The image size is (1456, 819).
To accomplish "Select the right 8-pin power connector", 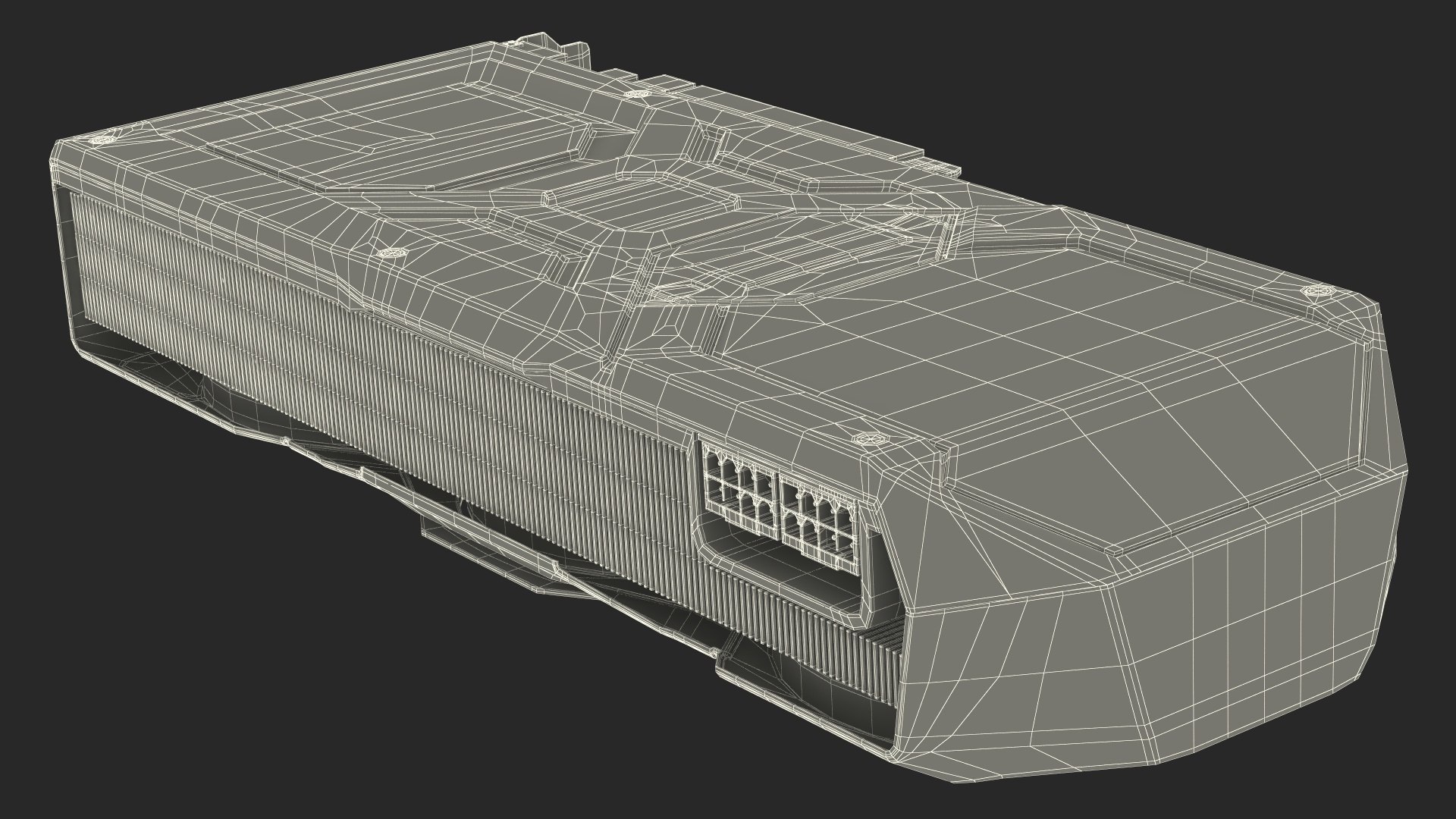I will tap(821, 523).
